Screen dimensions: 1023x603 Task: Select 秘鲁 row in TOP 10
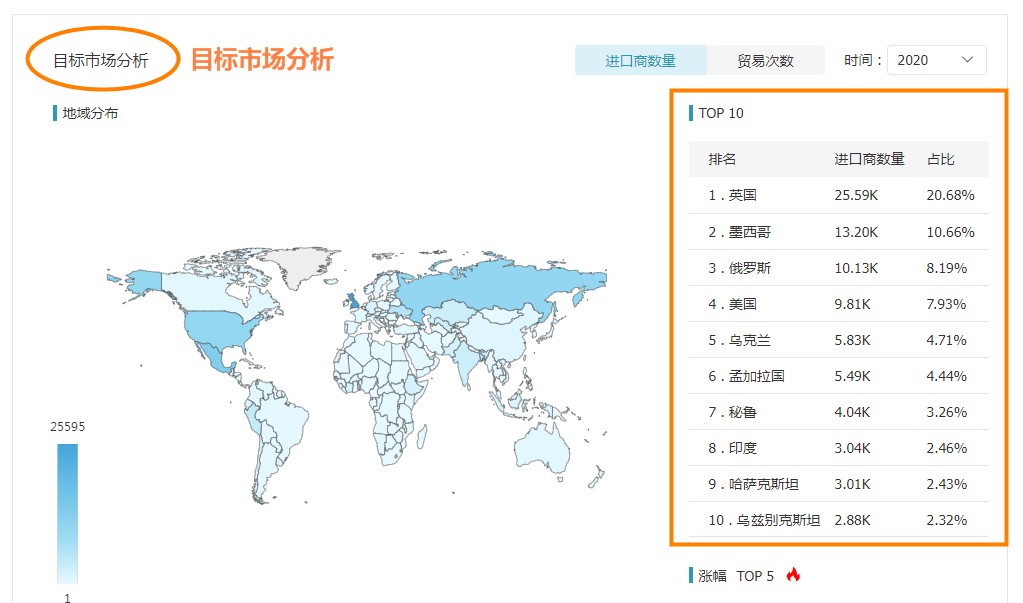(x=838, y=412)
